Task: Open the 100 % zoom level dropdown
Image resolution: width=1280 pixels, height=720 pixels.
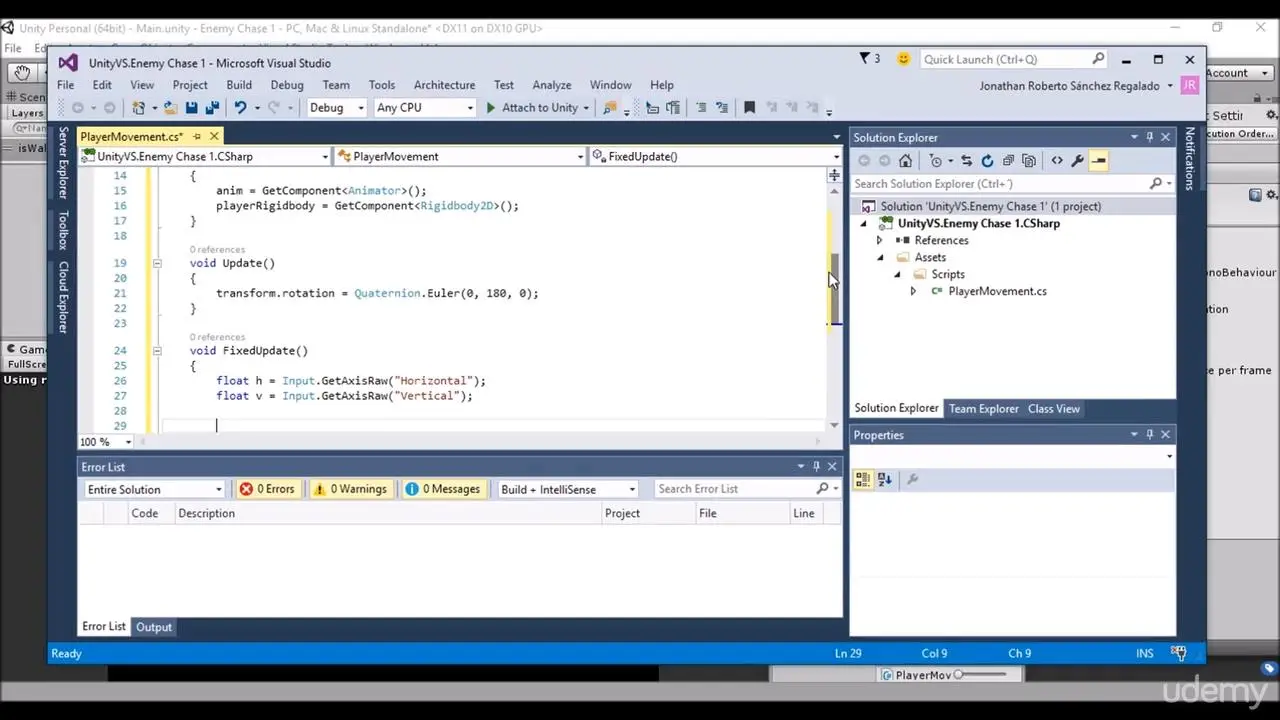Action: pyautogui.click(x=130, y=442)
